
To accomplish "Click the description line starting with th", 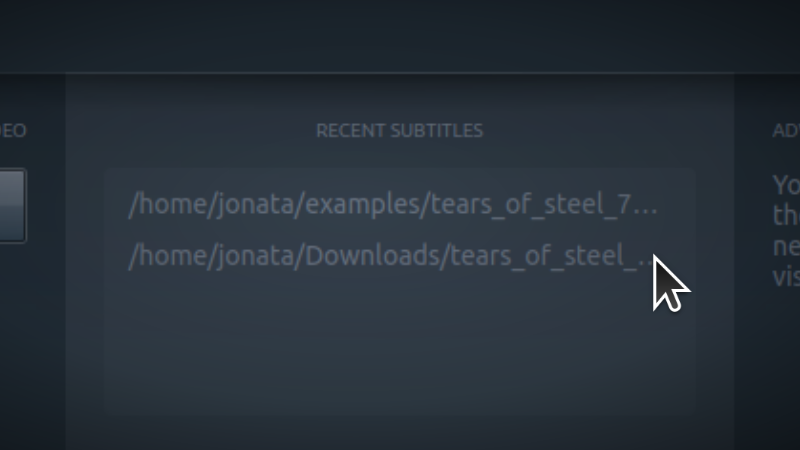I will [786, 215].
